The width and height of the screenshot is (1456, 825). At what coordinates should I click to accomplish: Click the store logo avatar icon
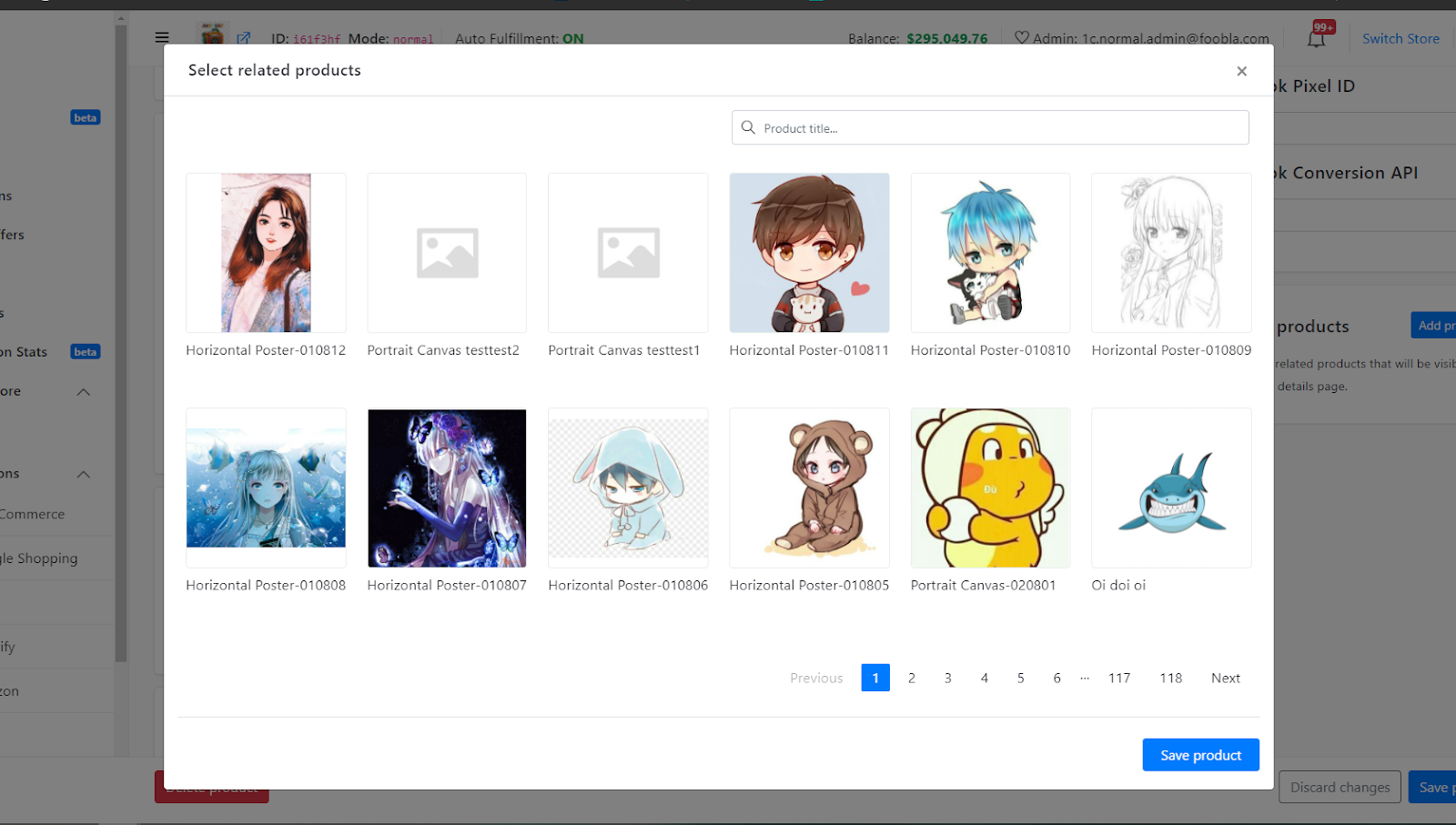point(213,35)
